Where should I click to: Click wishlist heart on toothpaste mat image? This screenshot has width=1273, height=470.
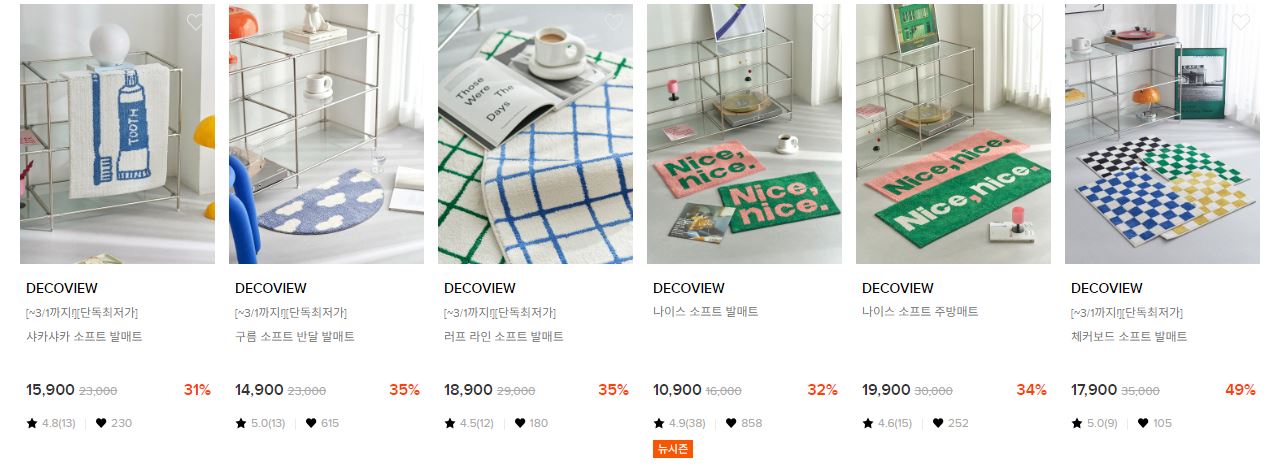[195, 22]
